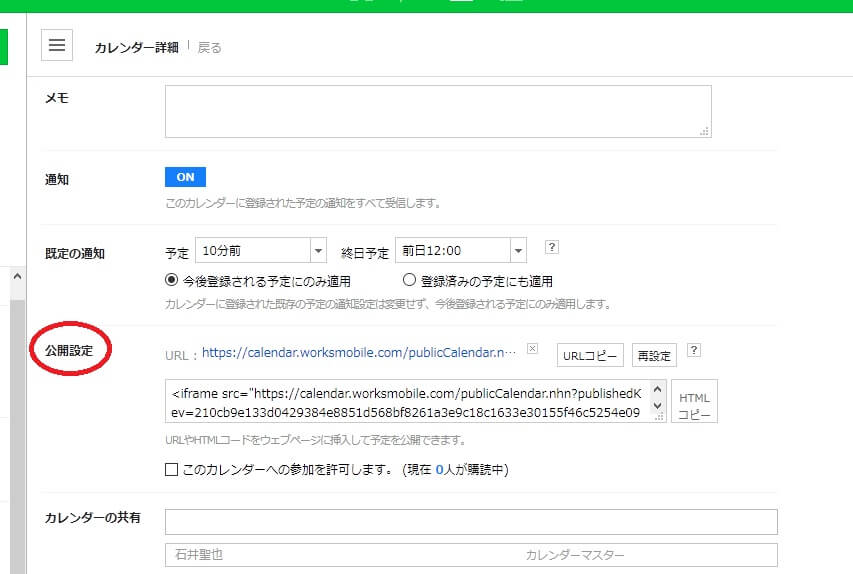The image size is (853, 574).
Task: Select 登録済みの予定にも適用 radio option
Action: (409, 281)
